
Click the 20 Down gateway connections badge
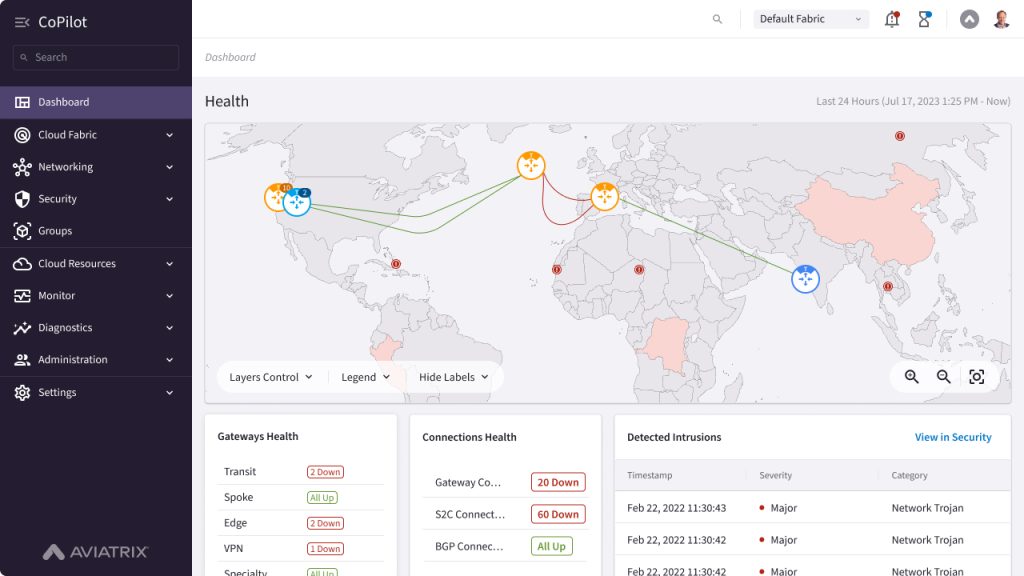point(557,482)
